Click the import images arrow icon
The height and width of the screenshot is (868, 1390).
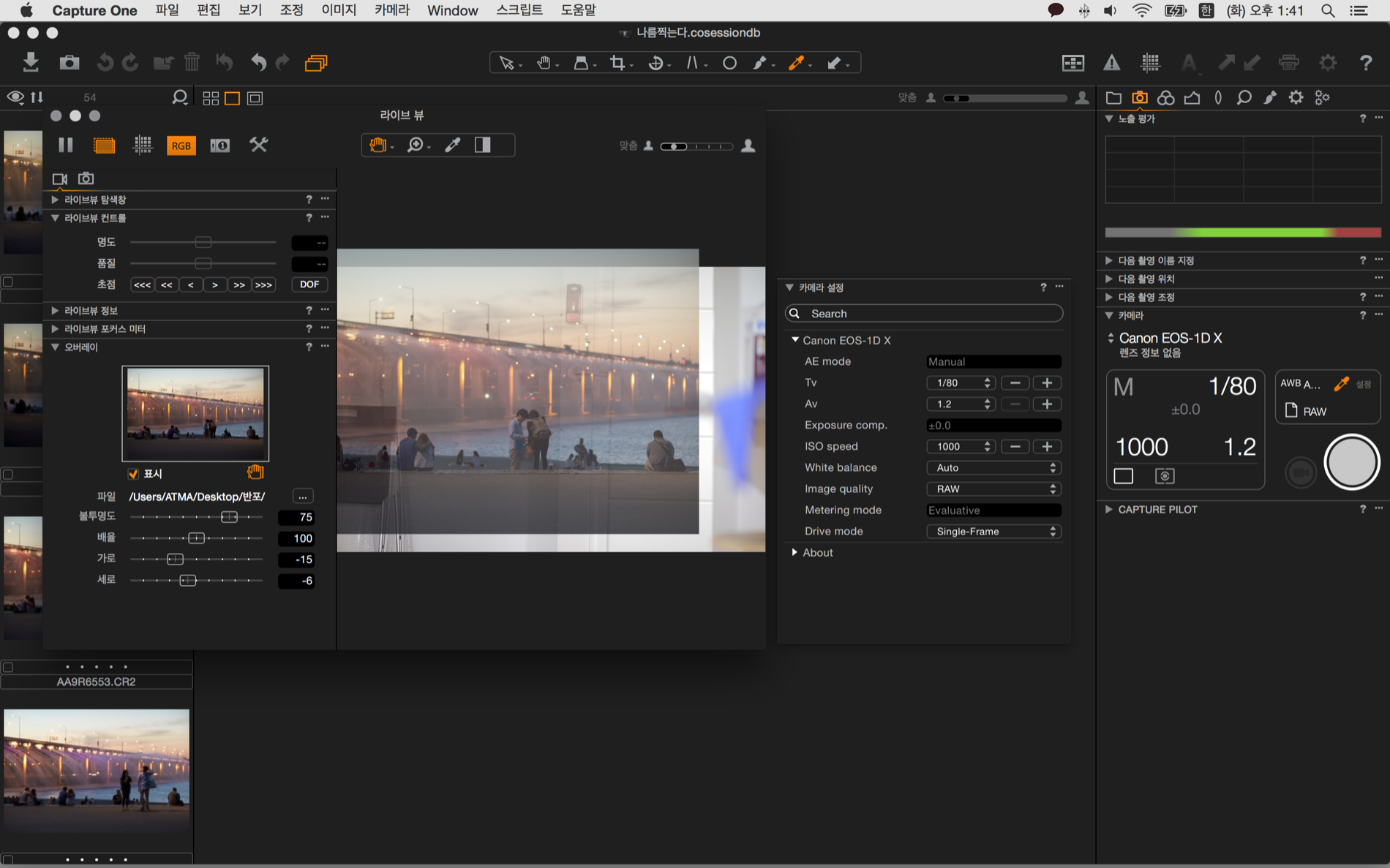click(x=31, y=63)
